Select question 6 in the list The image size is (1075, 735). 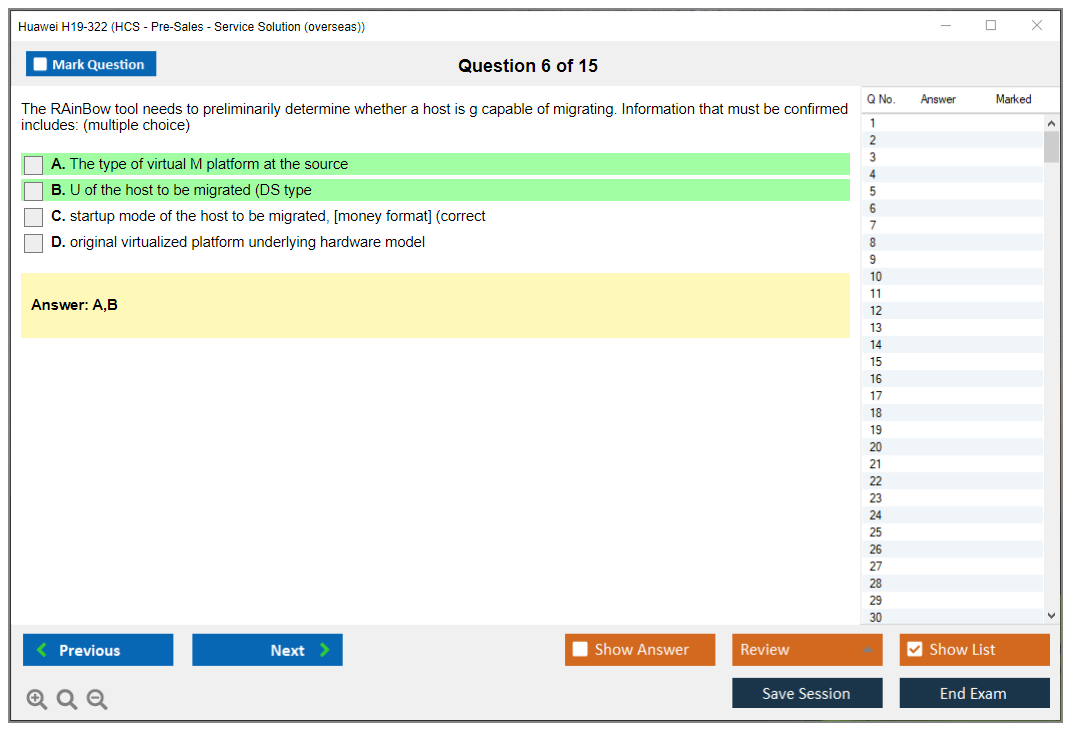coord(873,208)
